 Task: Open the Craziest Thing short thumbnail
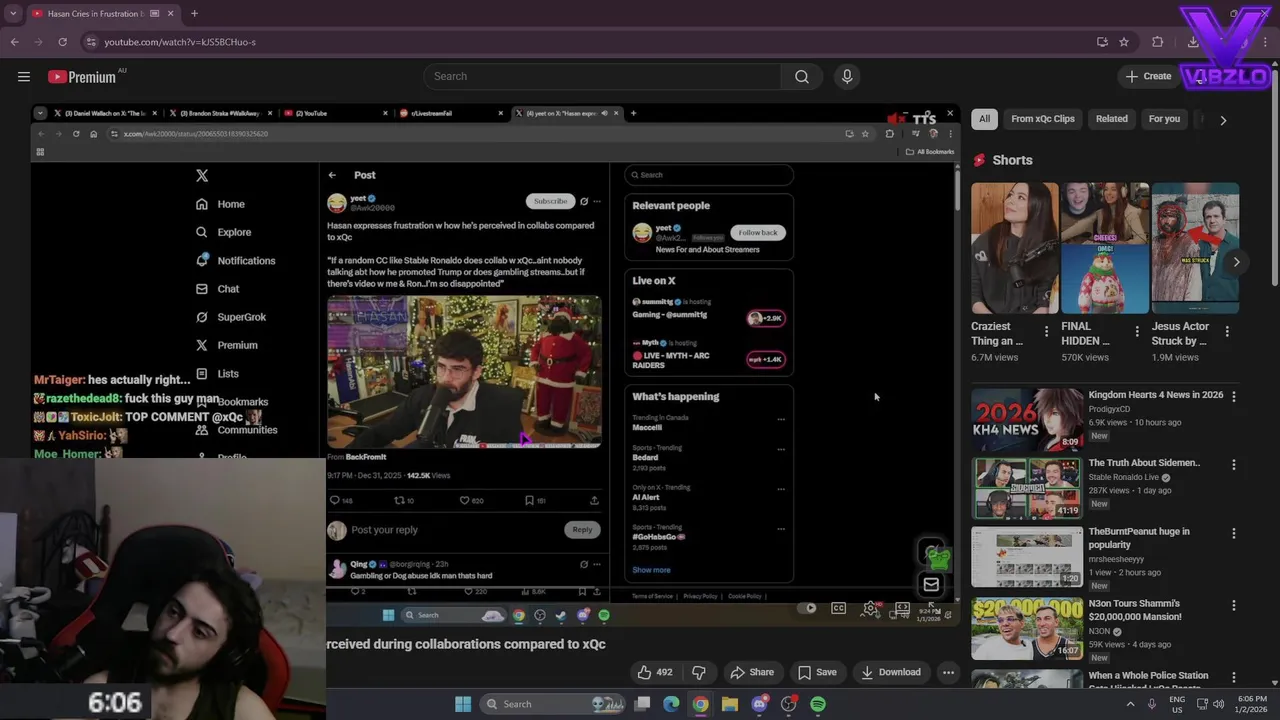click(1014, 248)
